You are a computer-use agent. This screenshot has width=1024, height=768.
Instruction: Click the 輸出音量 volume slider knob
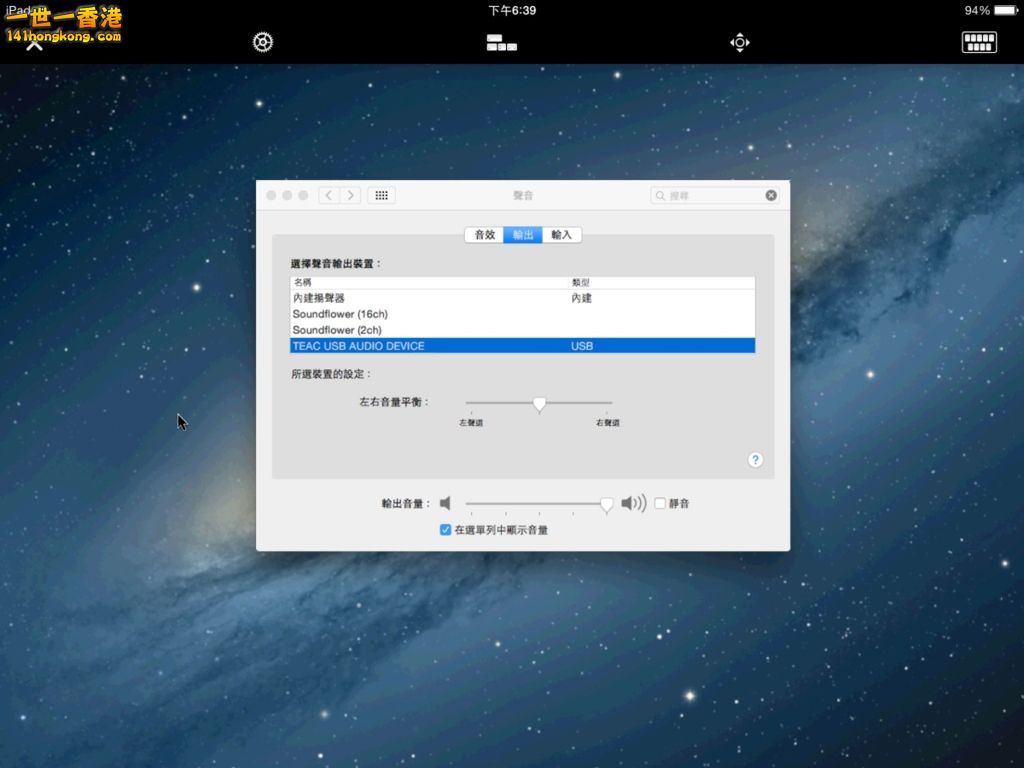(606, 505)
